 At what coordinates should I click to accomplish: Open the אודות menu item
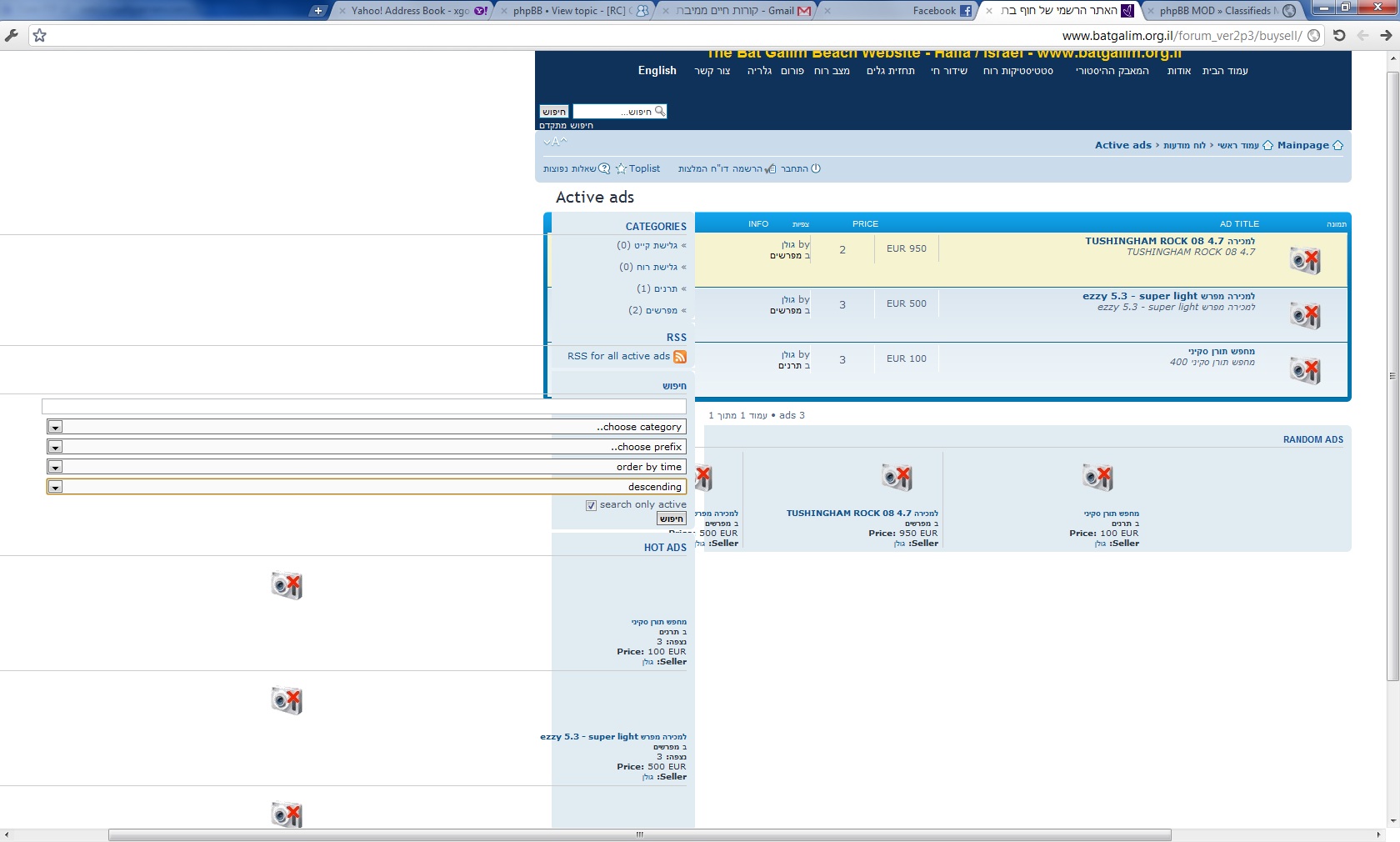pos(1179,71)
